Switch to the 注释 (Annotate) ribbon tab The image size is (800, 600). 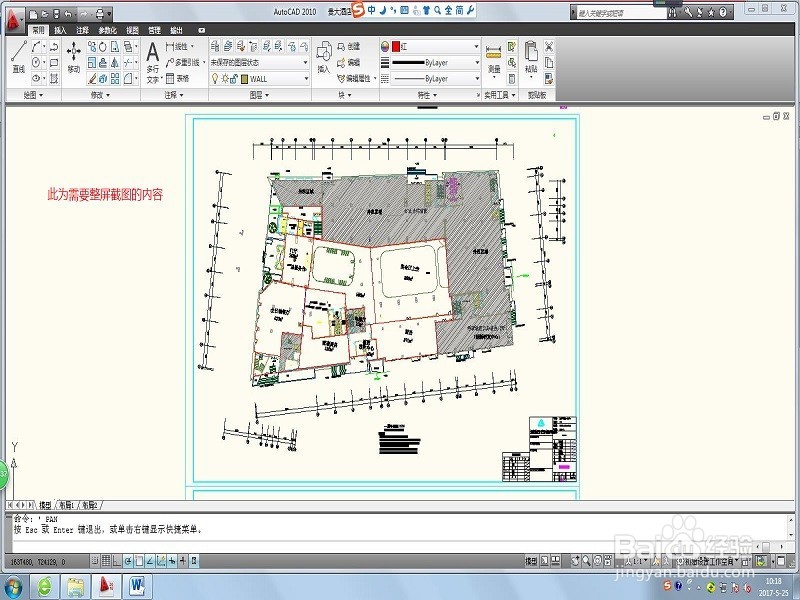(x=83, y=31)
